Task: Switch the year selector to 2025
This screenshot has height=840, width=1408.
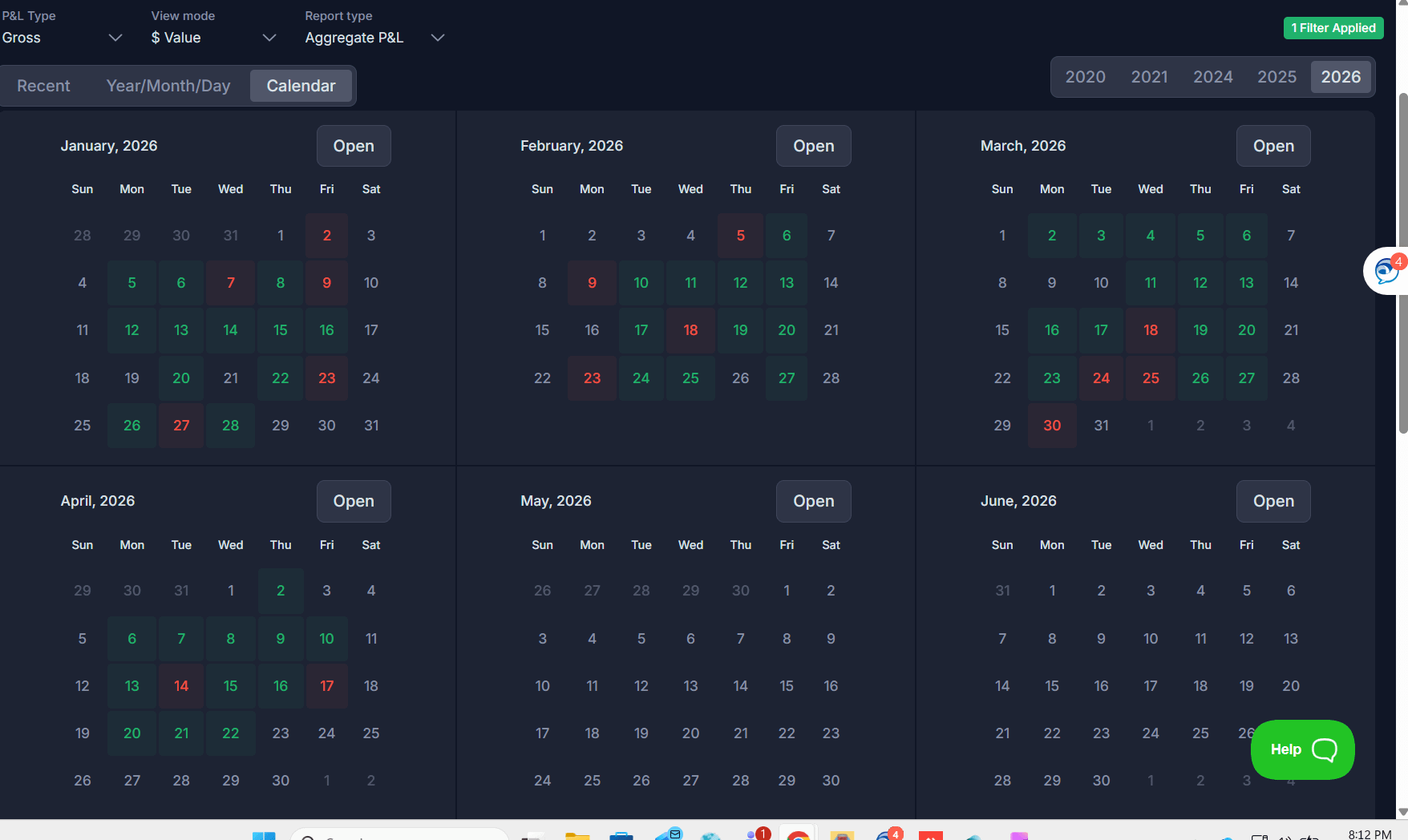Action: click(x=1277, y=77)
